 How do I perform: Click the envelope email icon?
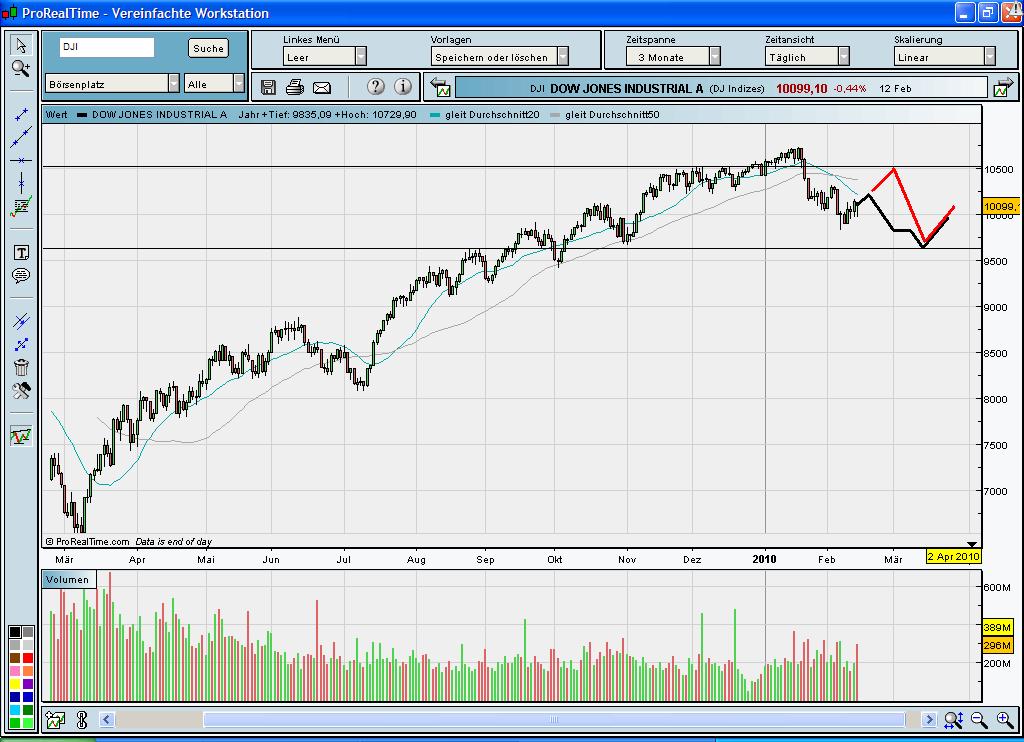coord(322,88)
